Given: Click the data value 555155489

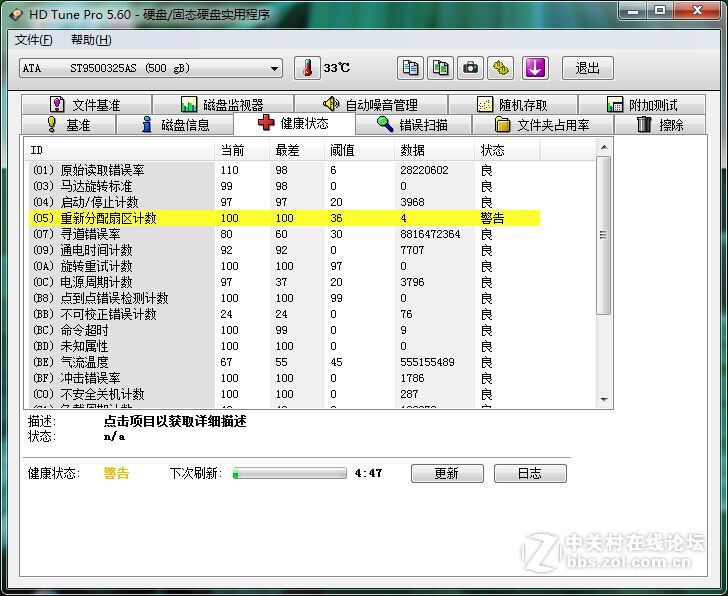Looking at the screenshot, I should tap(427, 363).
